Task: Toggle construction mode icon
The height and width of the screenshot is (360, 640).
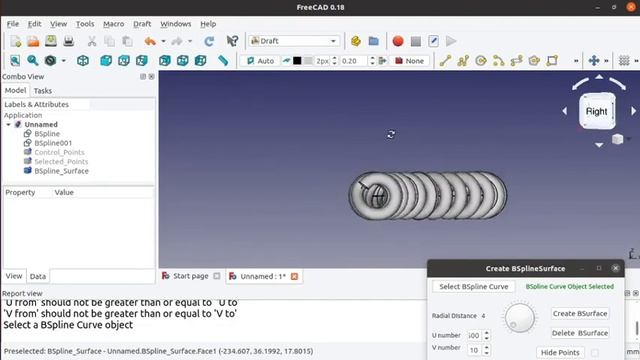Action: point(287,61)
